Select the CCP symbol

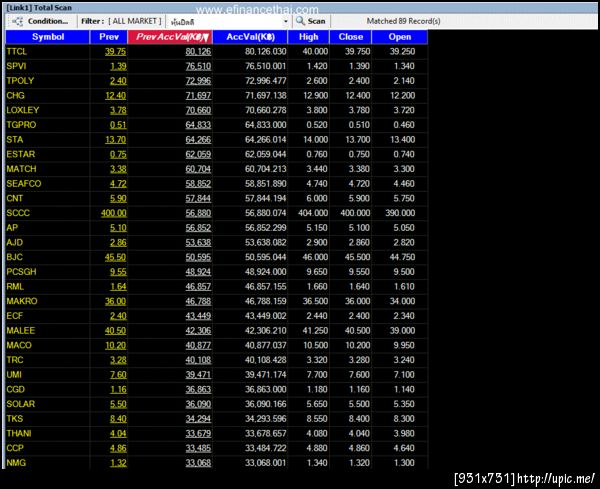point(15,448)
